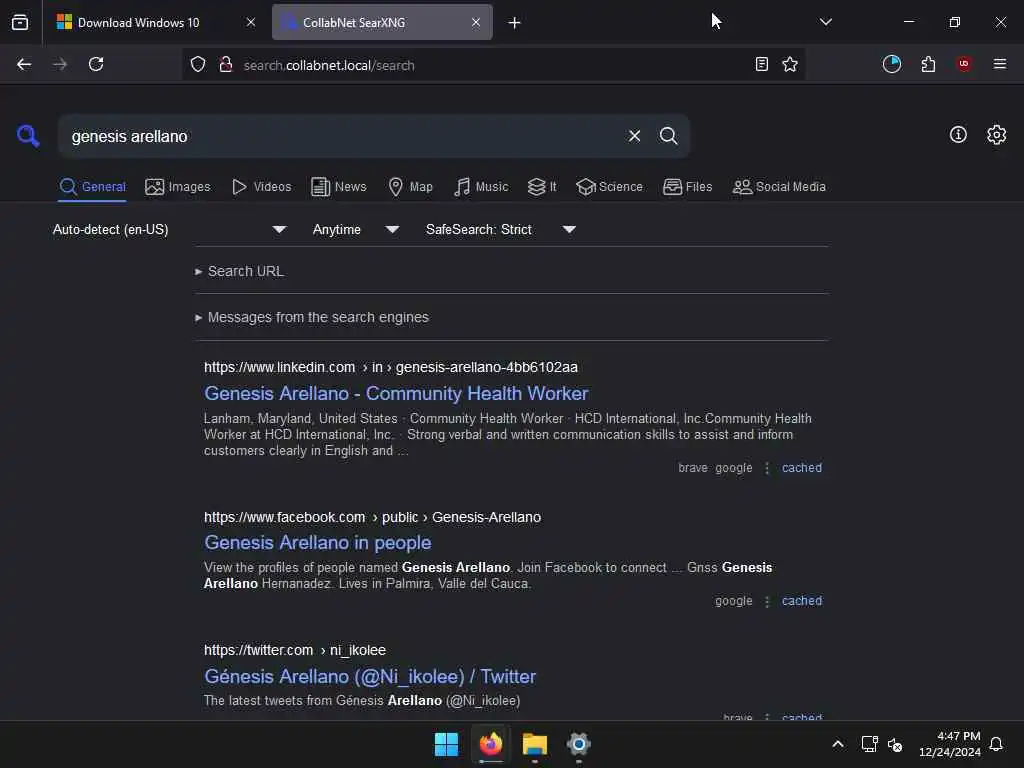This screenshot has width=1024, height=768.
Task: Toggle Reader View icon in address bar
Action: [x=761, y=64]
